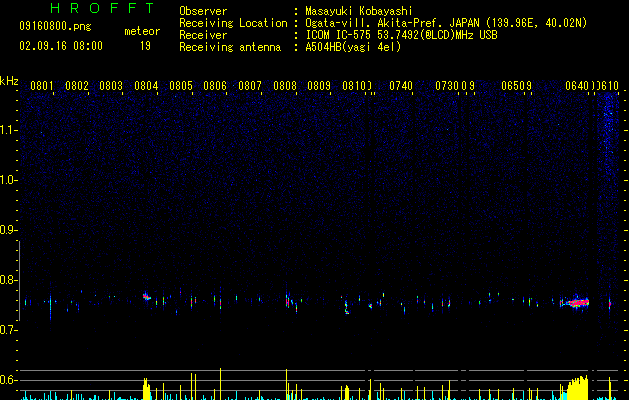Select the A504HB(yagi 4el) antenna value
This screenshot has width=629, height=400.
353,47
